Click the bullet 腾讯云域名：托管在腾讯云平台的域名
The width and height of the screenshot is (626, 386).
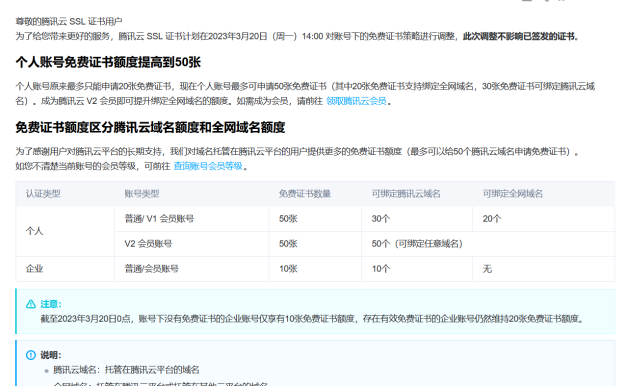click(x=126, y=370)
